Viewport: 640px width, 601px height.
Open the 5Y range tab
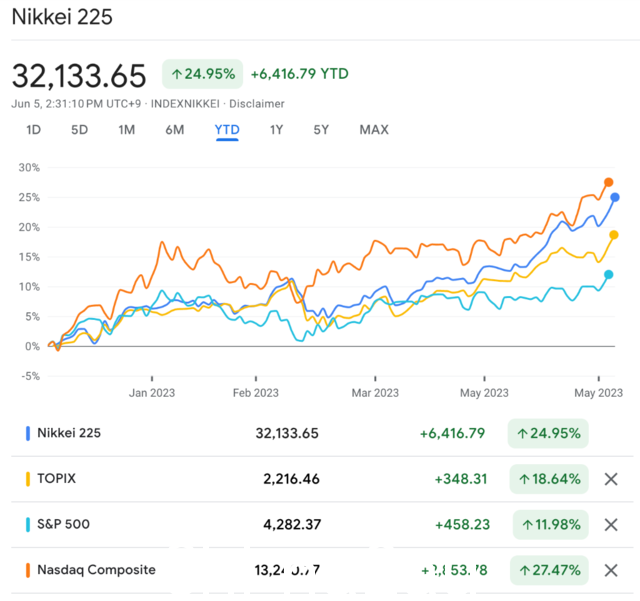coord(321,130)
